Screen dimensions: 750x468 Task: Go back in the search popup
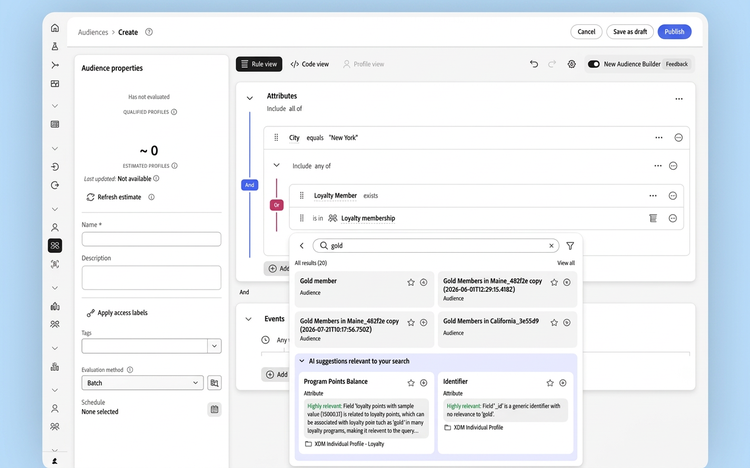tap(302, 246)
